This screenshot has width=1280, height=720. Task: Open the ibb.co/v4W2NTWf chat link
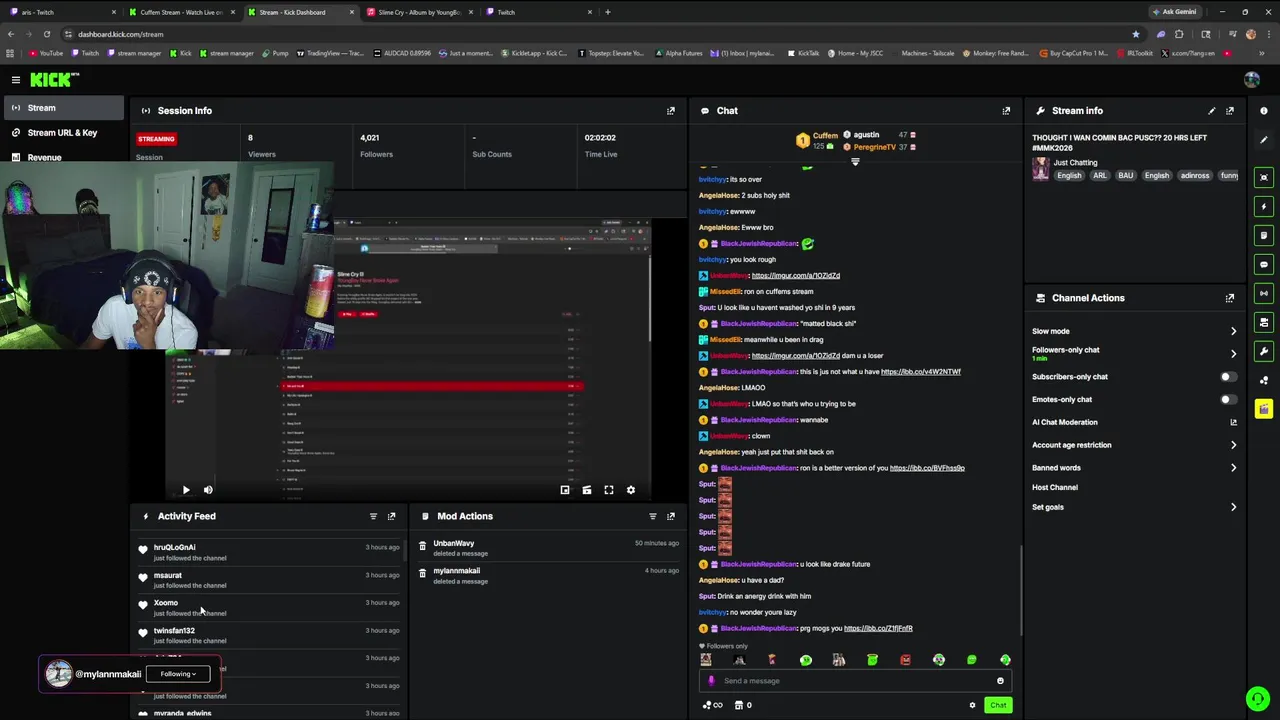point(921,372)
